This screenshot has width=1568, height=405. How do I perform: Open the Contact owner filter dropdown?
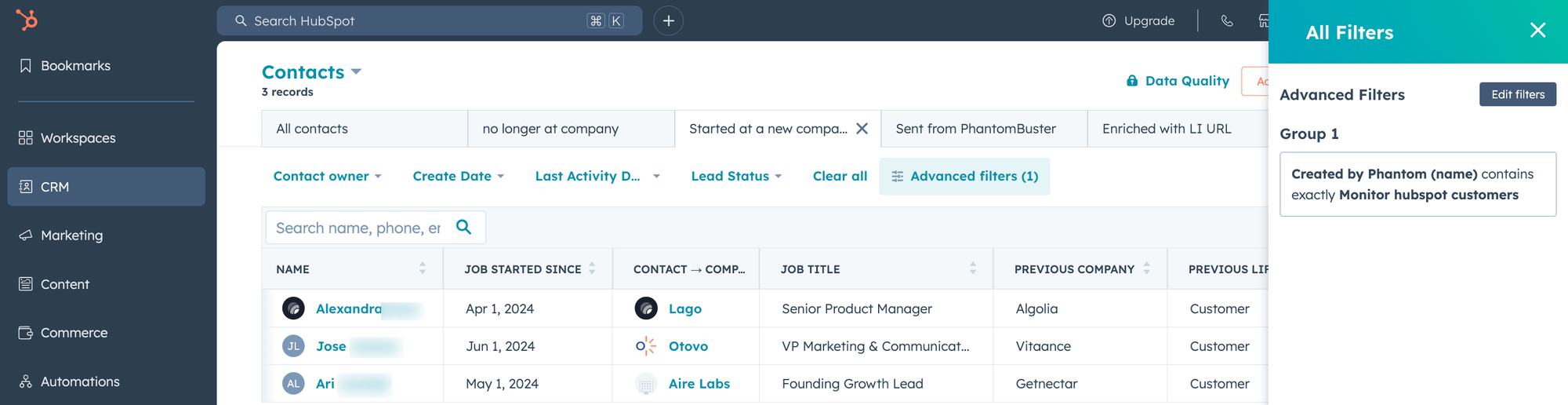coord(327,177)
